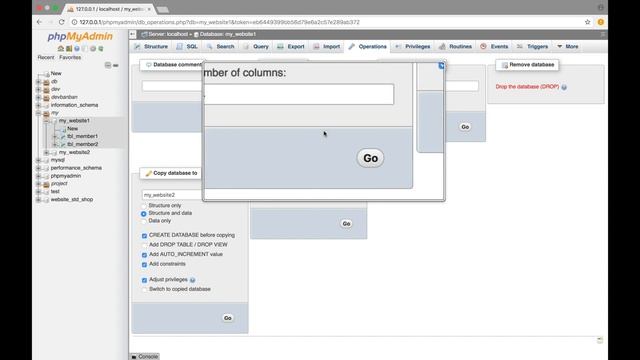Screen dimensions: 640x360
Task: Switch to the Structure tab
Action: click(x=151, y=47)
